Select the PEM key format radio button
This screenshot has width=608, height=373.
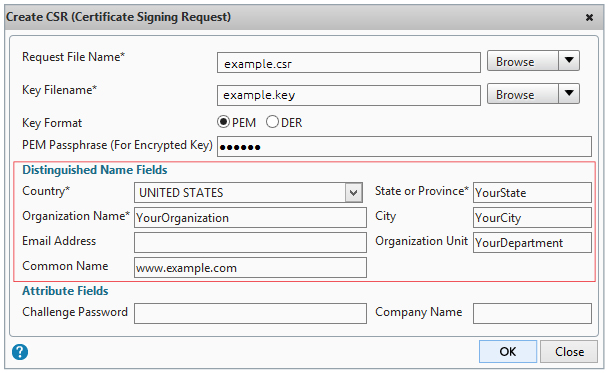[223, 122]
